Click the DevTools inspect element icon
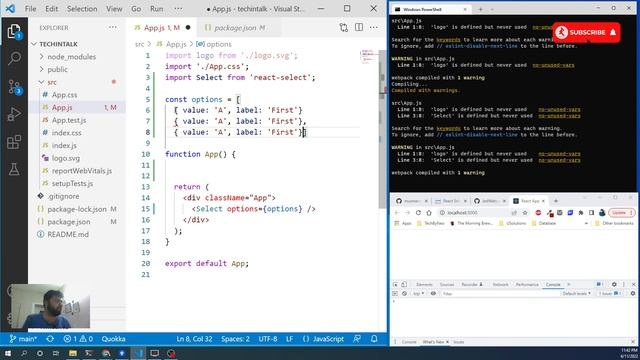This screenshot has height=360, width=640. [x=395, y=284]
